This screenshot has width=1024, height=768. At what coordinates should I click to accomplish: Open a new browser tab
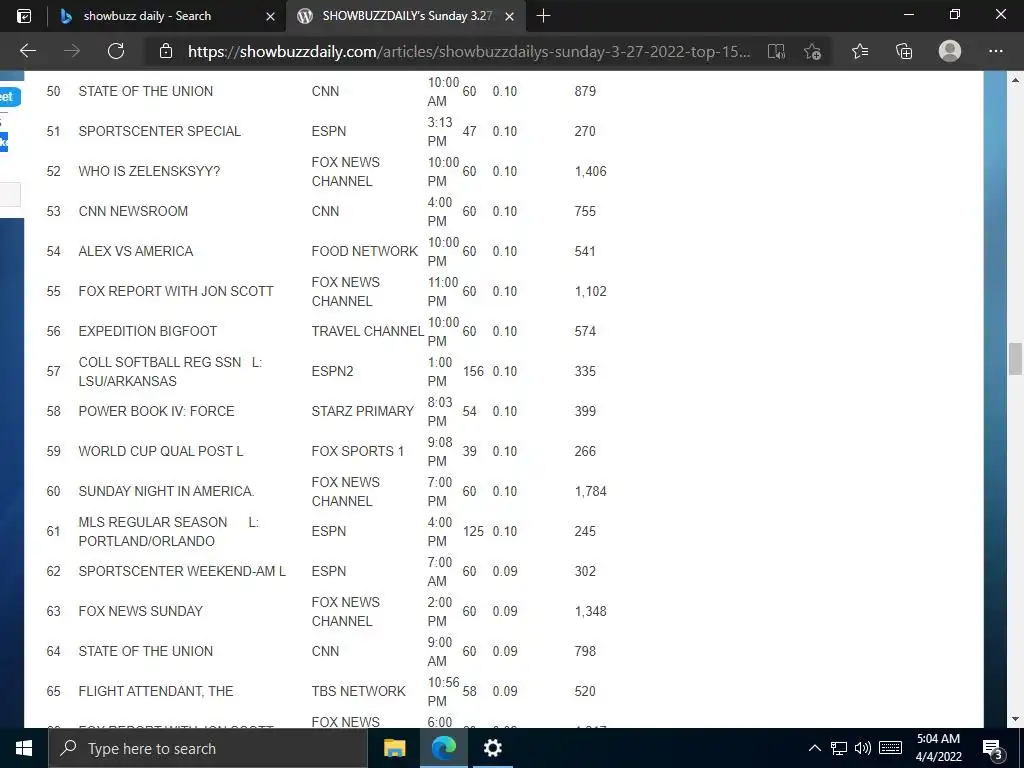[543, 16]
